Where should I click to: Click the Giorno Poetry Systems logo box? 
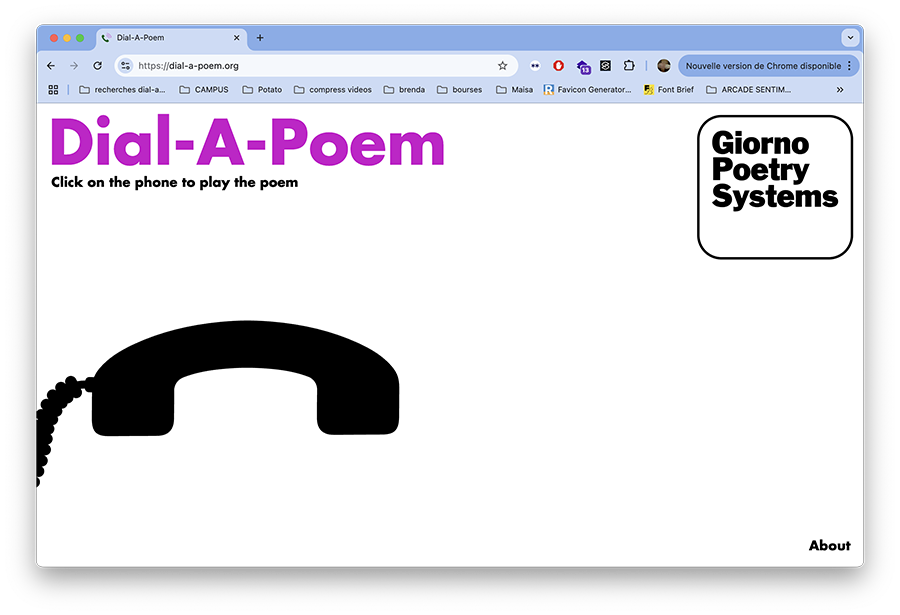(774, 187)
